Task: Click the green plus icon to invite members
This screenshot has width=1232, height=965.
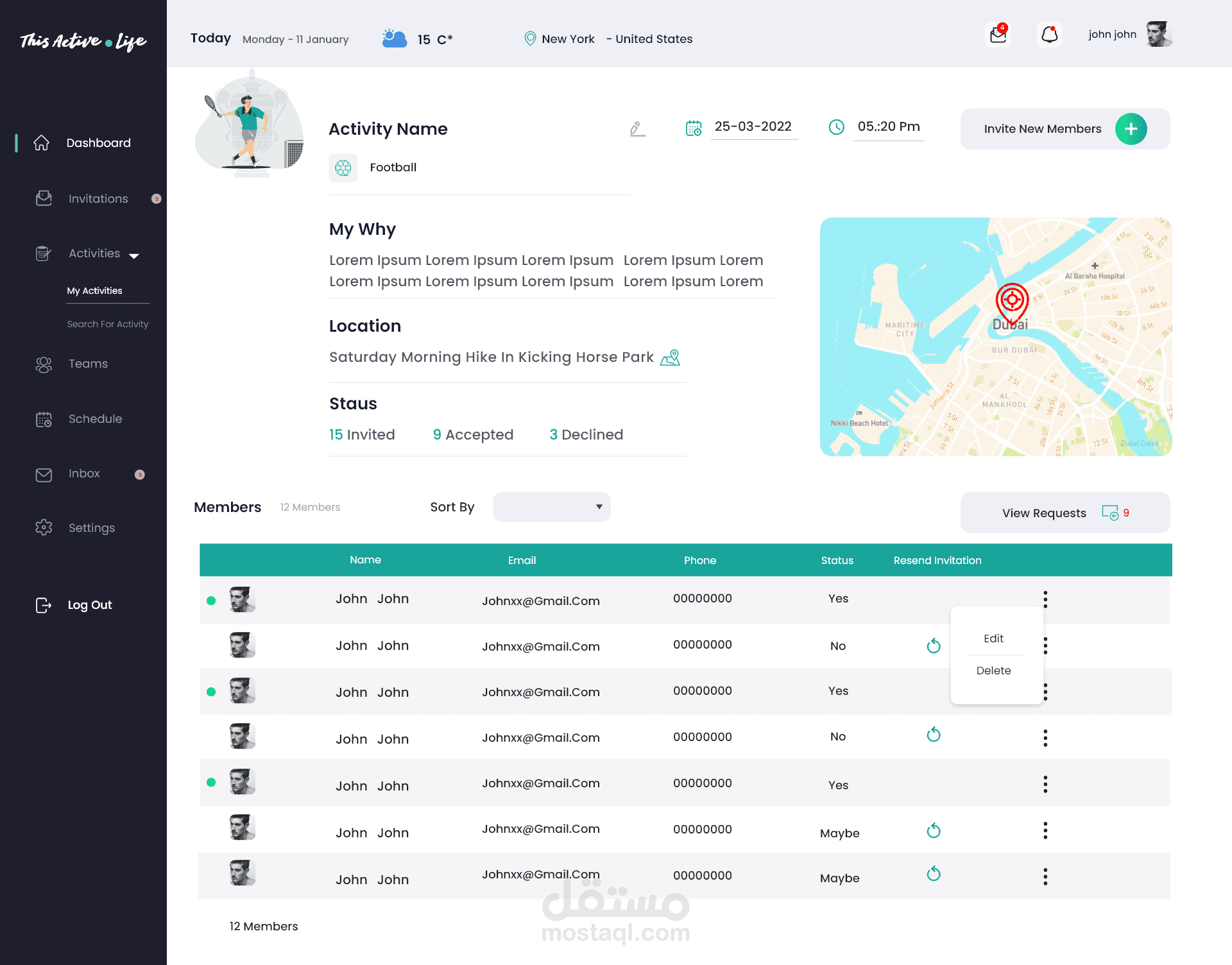Action: [x=1131, y=129]
